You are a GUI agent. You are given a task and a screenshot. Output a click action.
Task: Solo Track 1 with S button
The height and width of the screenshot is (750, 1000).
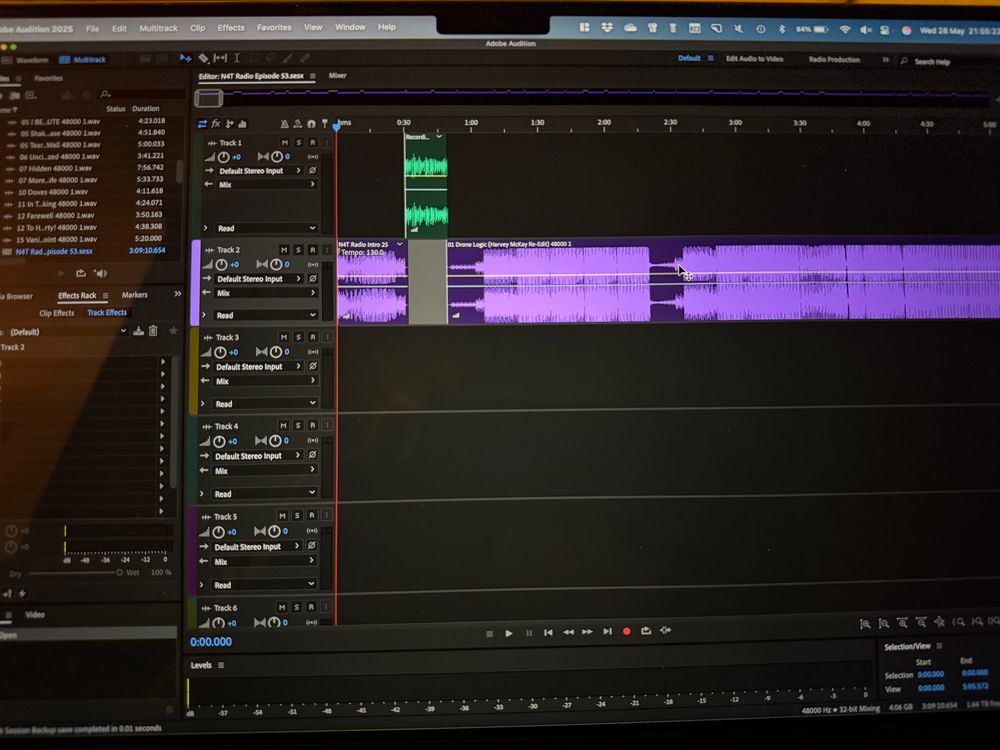point(298,142)
